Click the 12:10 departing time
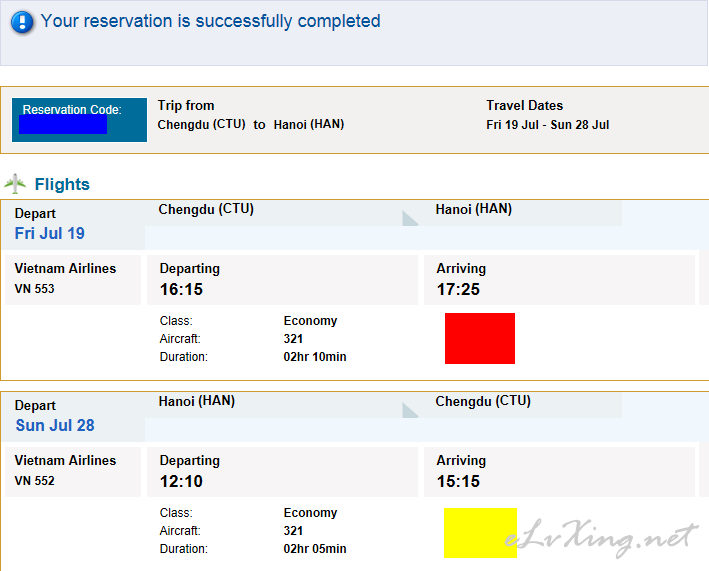 point(181,481)
